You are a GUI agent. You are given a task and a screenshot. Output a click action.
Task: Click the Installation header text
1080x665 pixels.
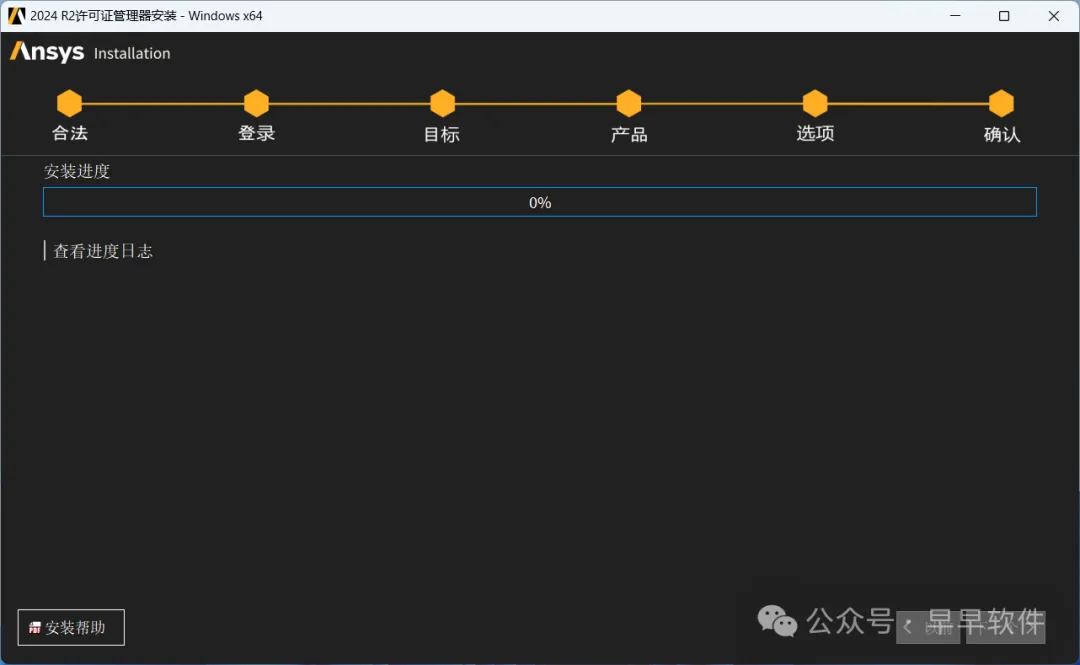tap(132, 53)
